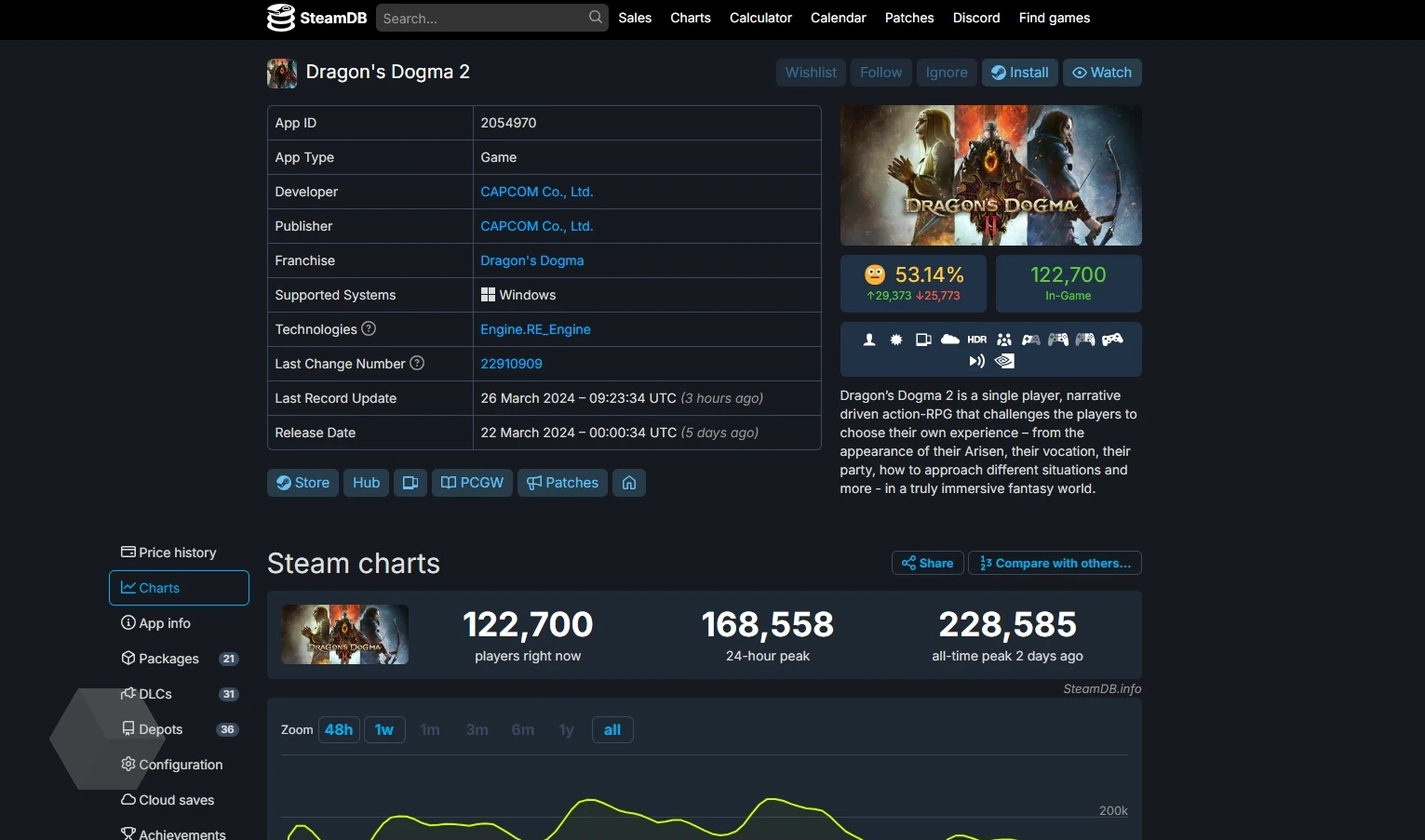Select the 48h zoom range
Viewport: 1425px width, 840px height.
pyautogui.click(x=339, y=730)
